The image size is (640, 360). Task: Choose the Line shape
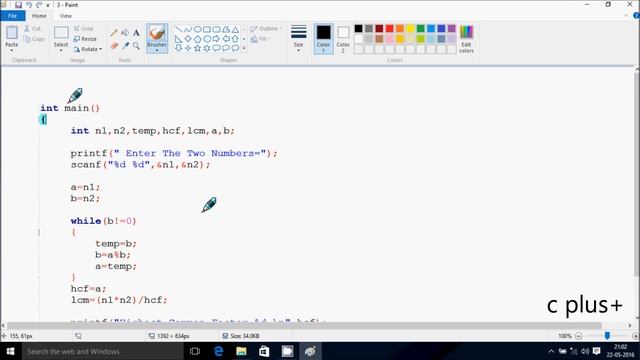click(178, 29)
